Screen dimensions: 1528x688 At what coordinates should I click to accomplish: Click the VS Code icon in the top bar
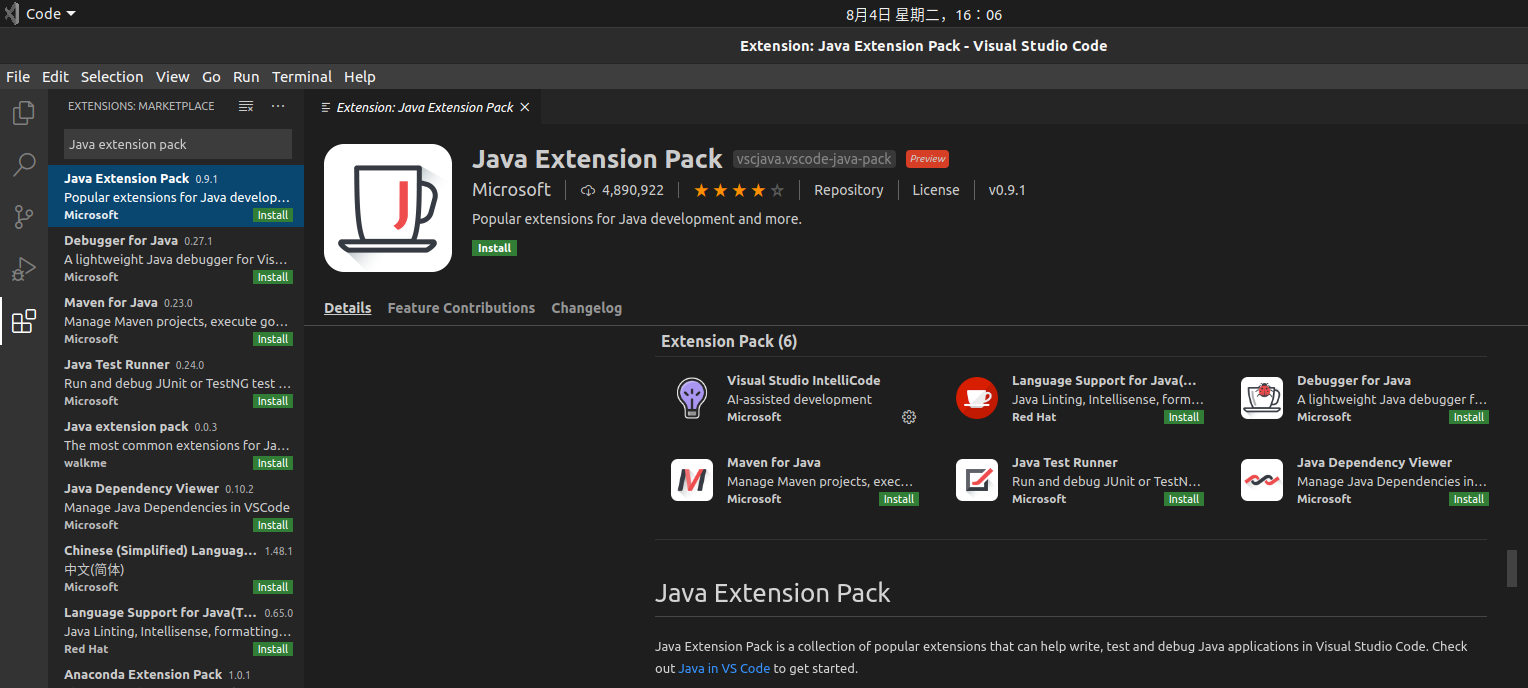tap(13, 14)
